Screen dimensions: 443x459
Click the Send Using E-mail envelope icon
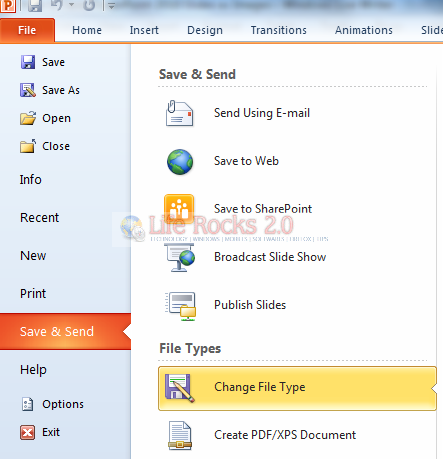179,113
